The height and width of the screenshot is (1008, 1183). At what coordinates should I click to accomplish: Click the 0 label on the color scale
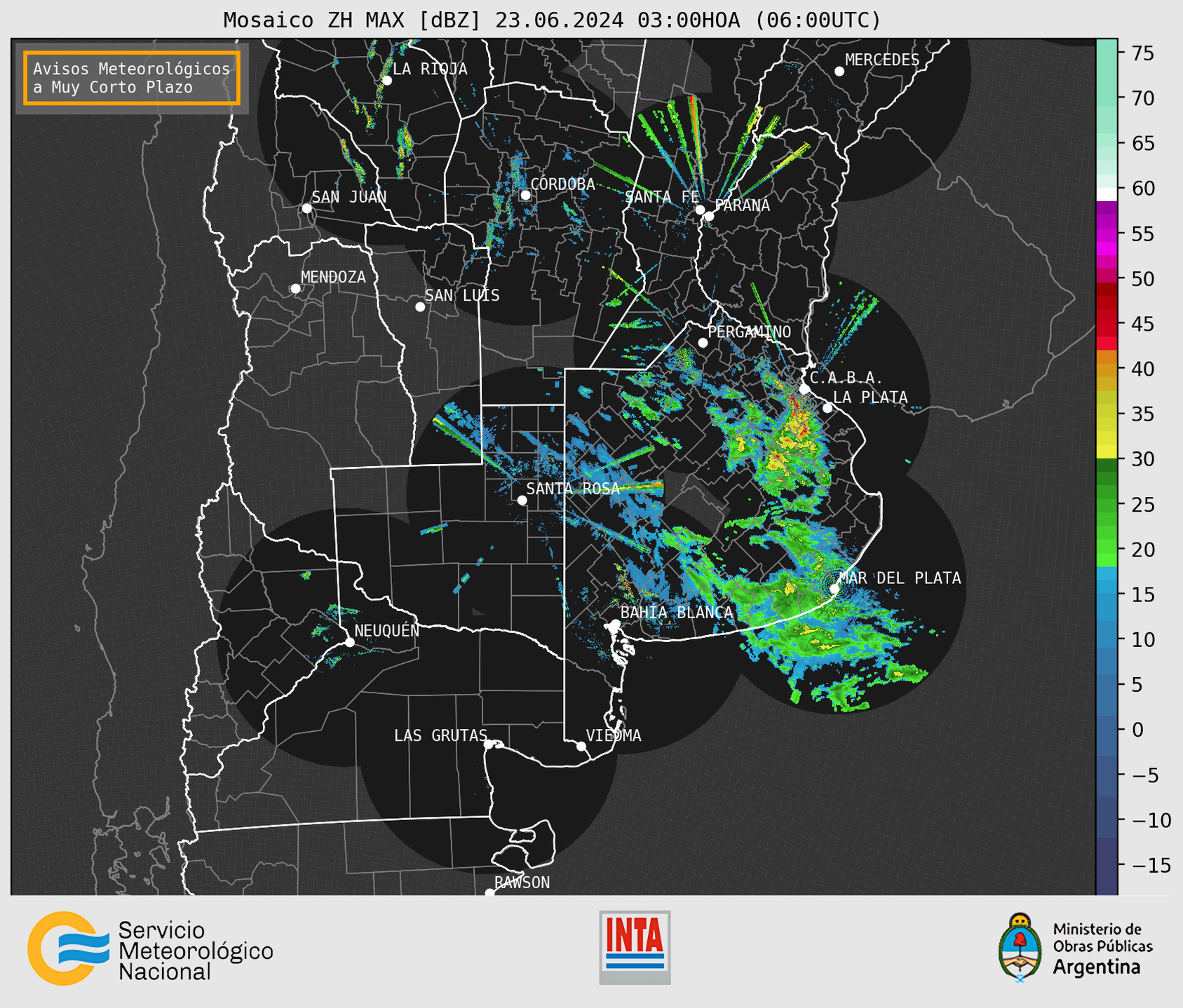pos(1137,730)
